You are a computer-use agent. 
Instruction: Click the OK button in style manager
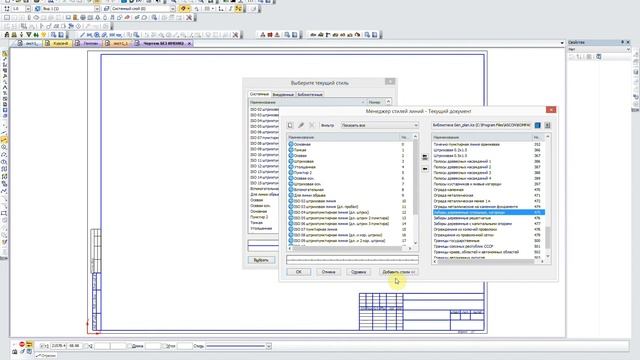[299, 272]
